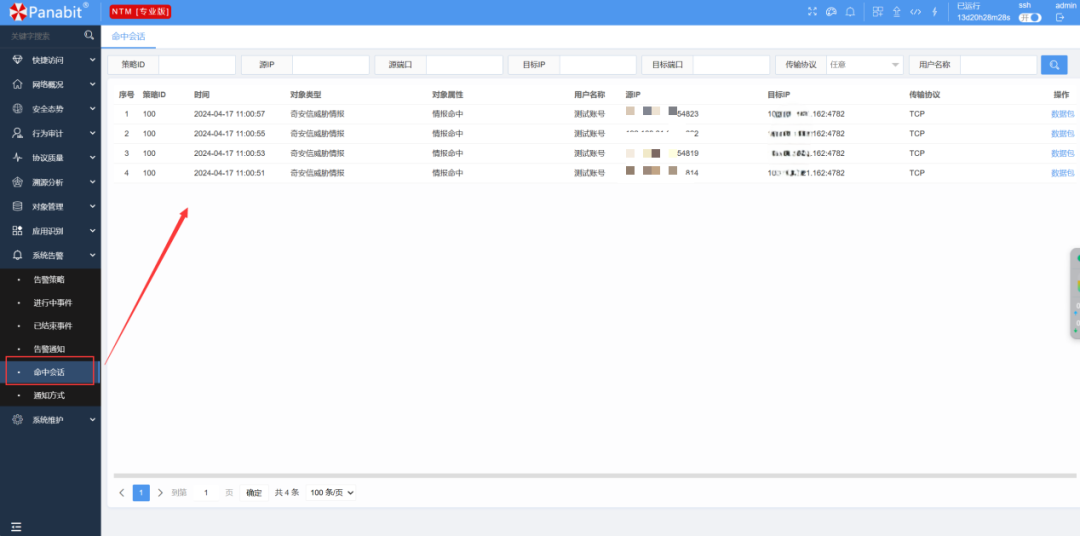Click the database icon for 对象管理
The height and width of the screenshot is (536, 1080).
tap(18, 206)
